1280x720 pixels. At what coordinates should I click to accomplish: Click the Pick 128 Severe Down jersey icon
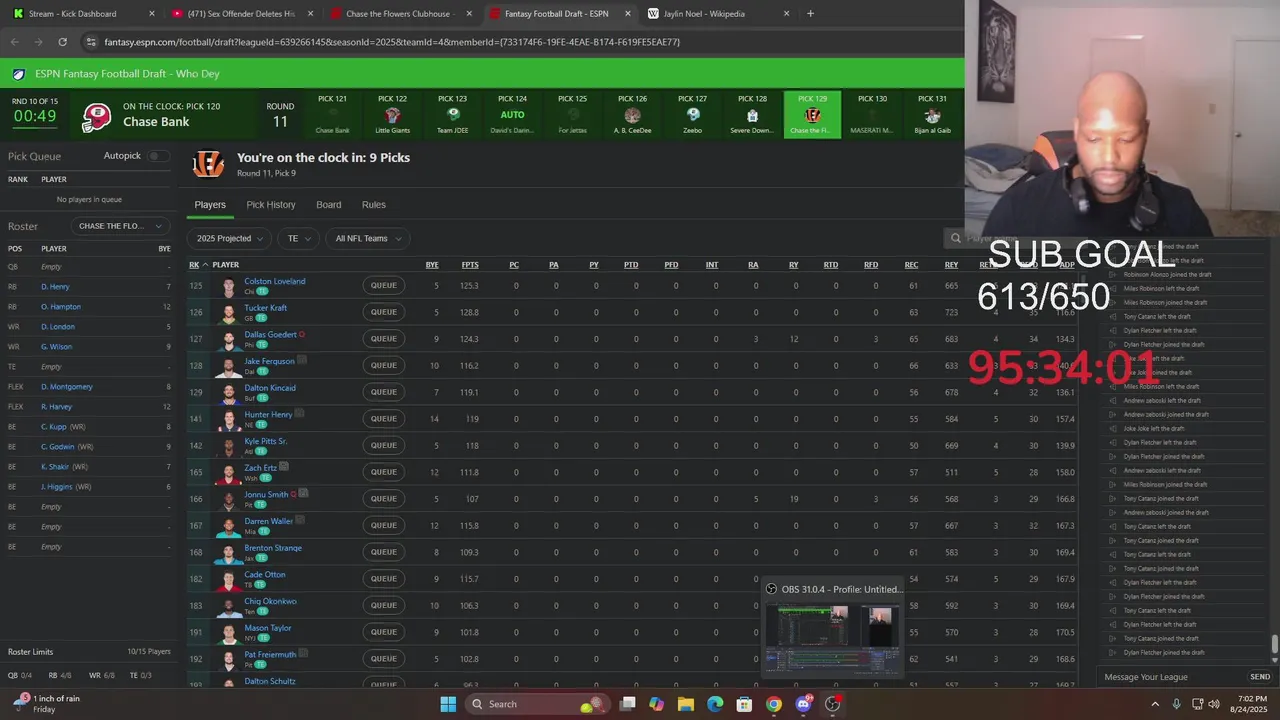click(x=752, y=115)
